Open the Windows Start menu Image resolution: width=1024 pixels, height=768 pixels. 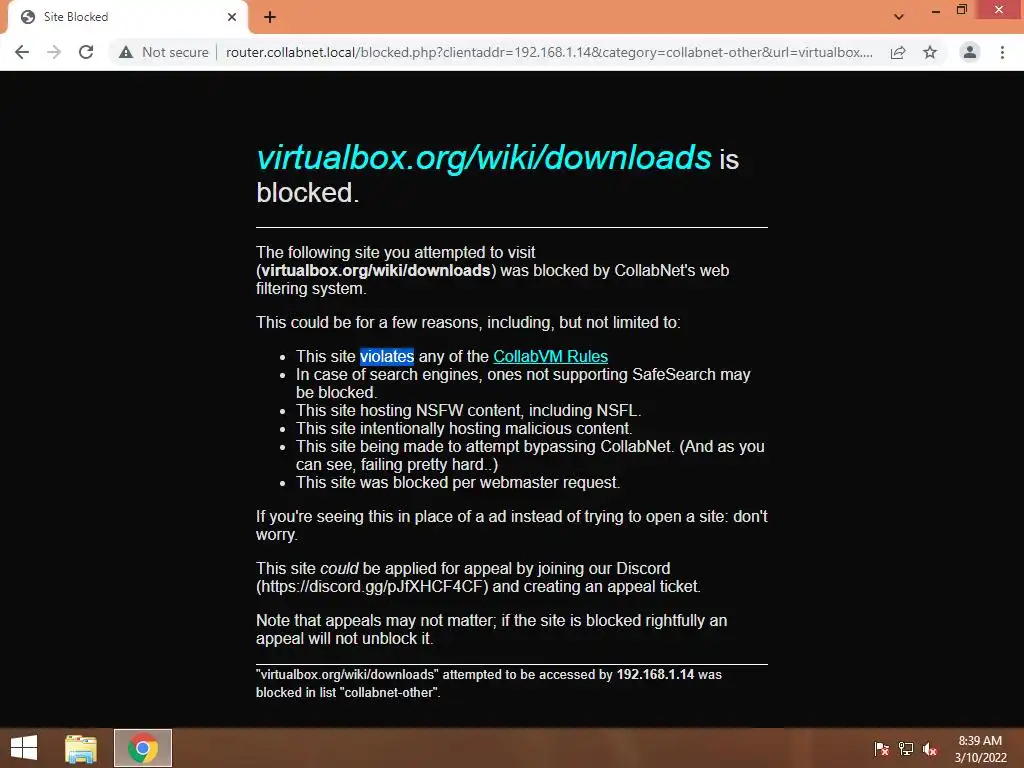pyautogui.click(x=24, y=748)
